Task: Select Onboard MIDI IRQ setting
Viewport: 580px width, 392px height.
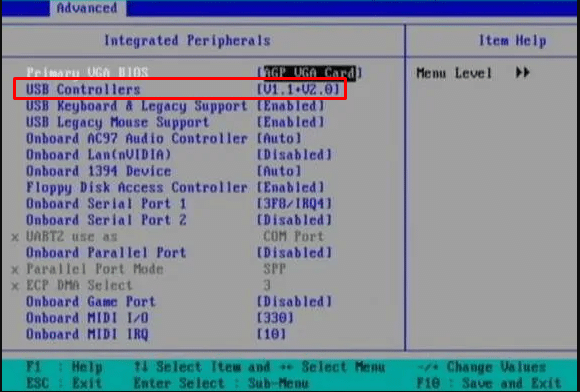Action: click(x=87, y=334)
